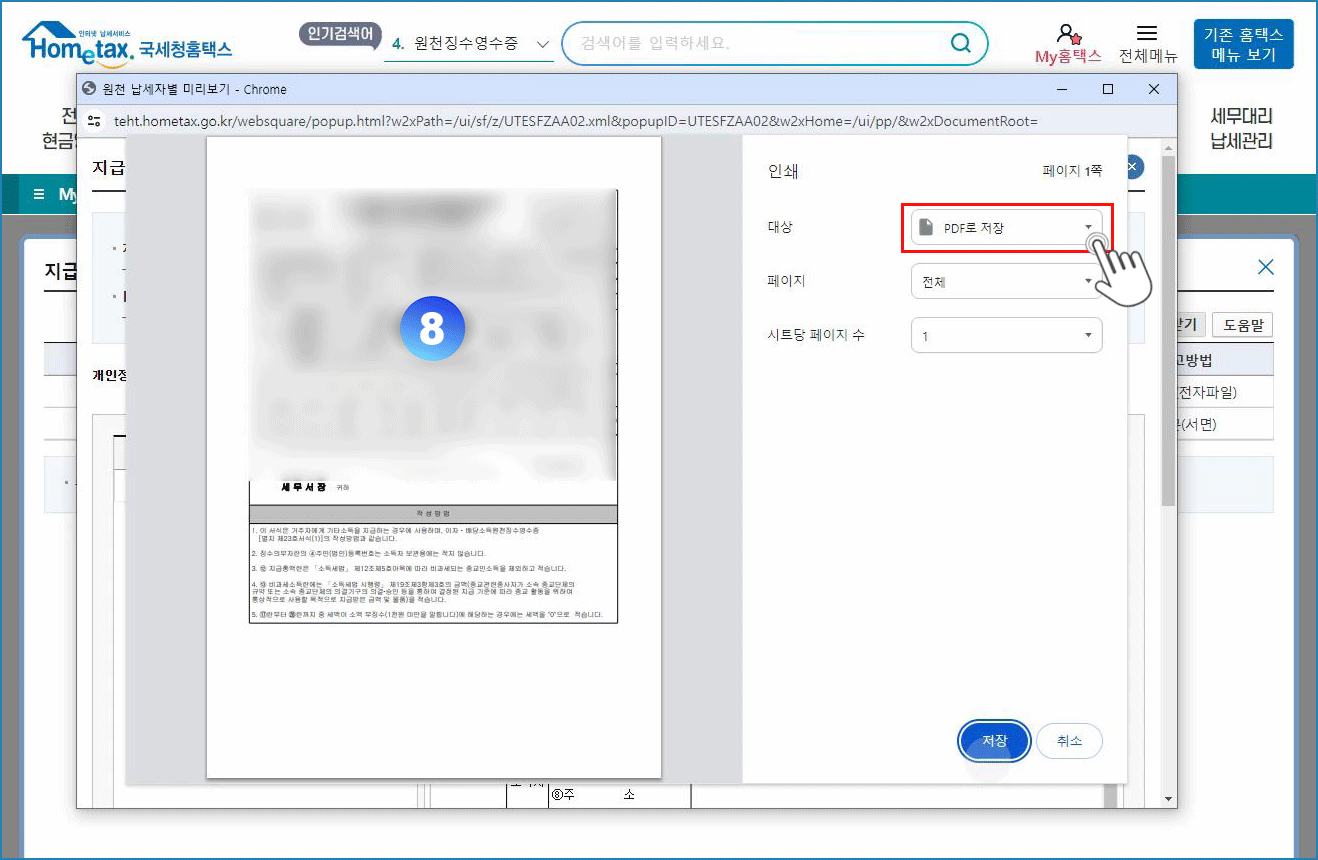This screenshot has width=1318, height=860.
Task: Close the 원천 납세자별 미리보기 window
Action: click(x=1154, y=89)
